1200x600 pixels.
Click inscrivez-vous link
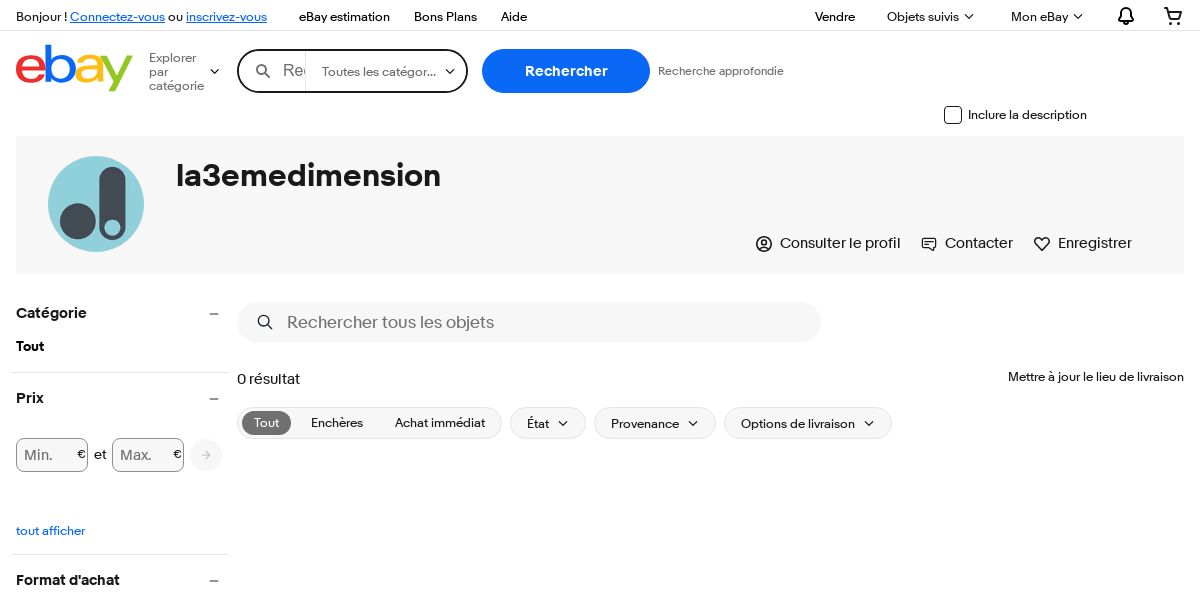click(226, 16)
